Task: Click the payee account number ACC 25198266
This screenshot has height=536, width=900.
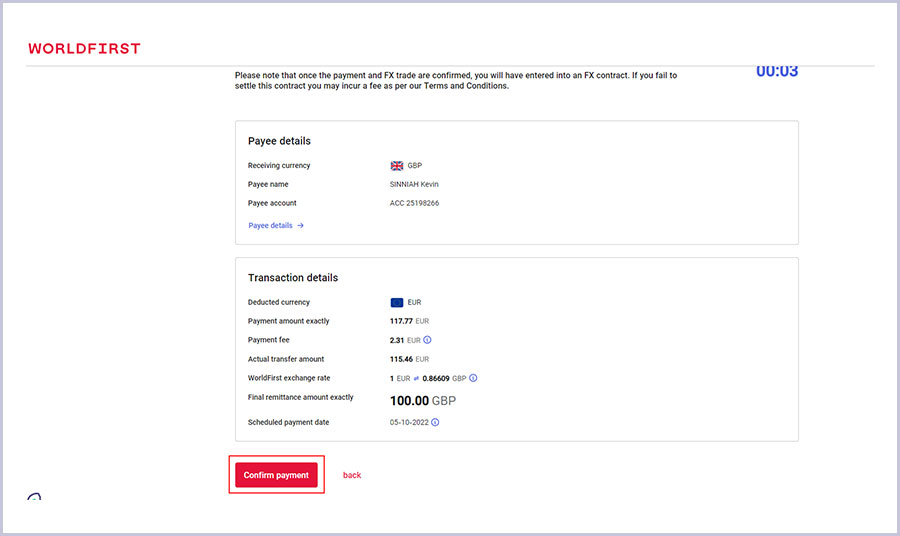Action: [414, 203]
